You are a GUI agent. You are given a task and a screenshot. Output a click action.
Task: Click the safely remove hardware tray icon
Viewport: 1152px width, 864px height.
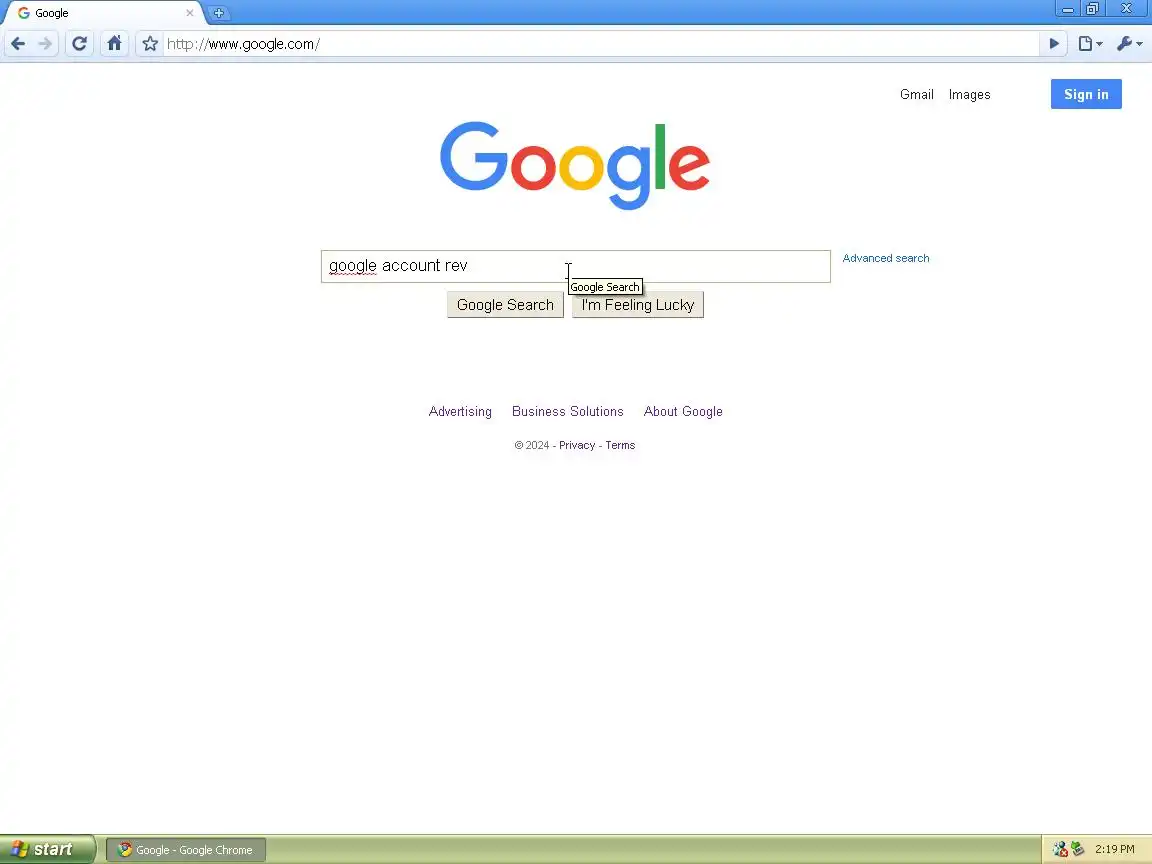(1077, 849)
